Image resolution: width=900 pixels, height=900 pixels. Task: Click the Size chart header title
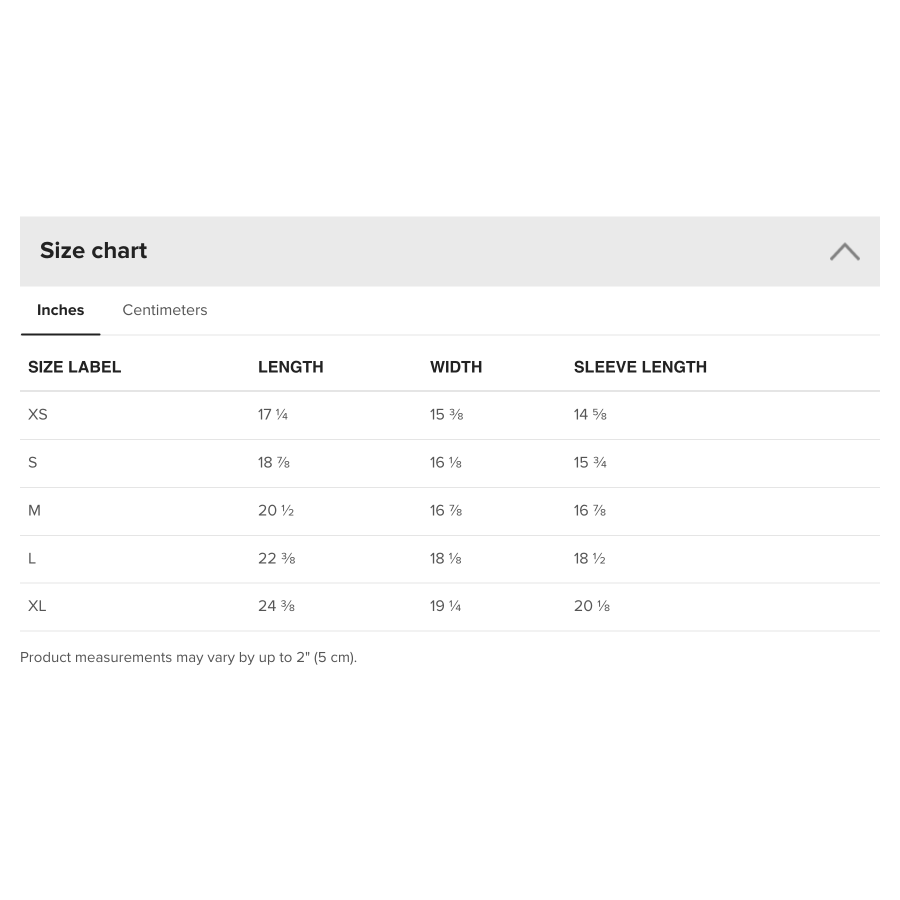(x=94, y=251)
